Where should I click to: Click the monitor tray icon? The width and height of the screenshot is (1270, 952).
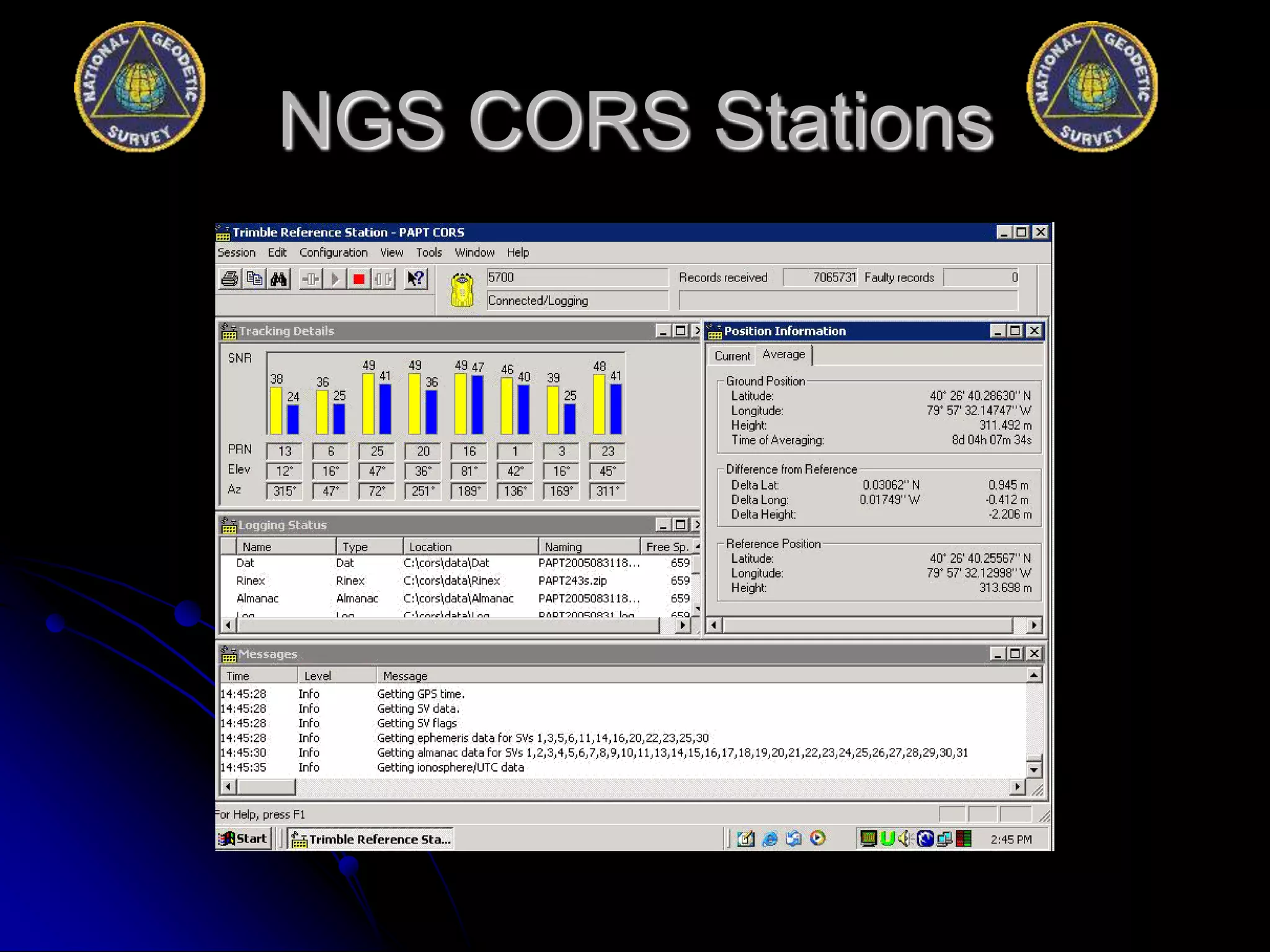click(x=868, y=839)
